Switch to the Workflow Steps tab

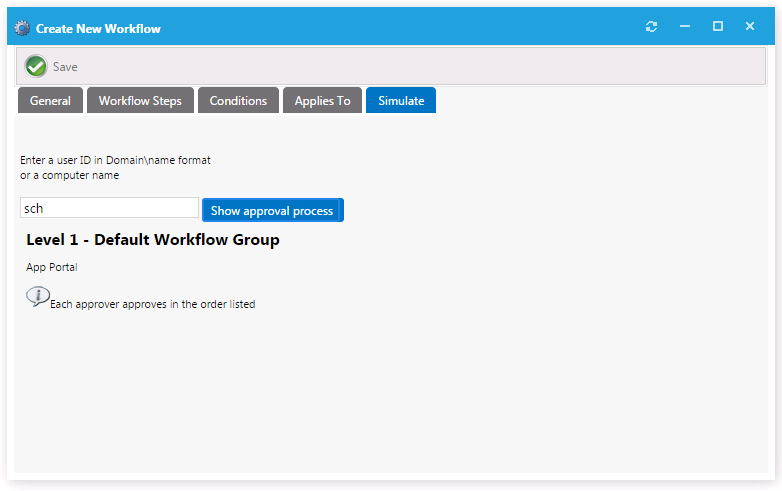140,101
